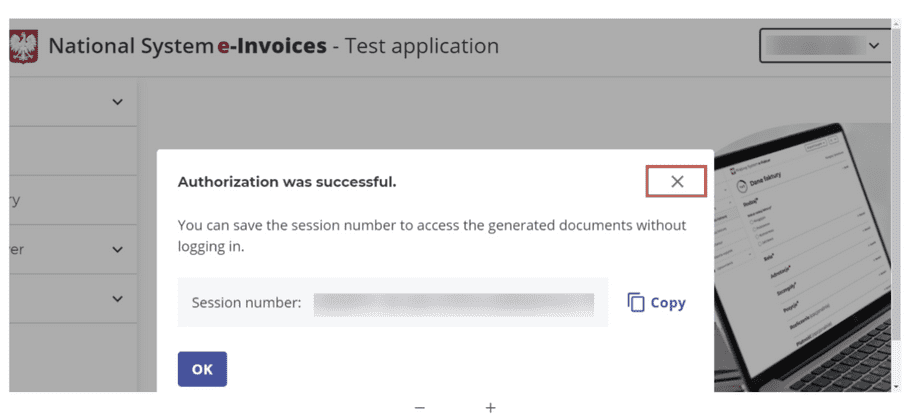
Task: Click the plus icon below the dialog
Action: (491, 407)
